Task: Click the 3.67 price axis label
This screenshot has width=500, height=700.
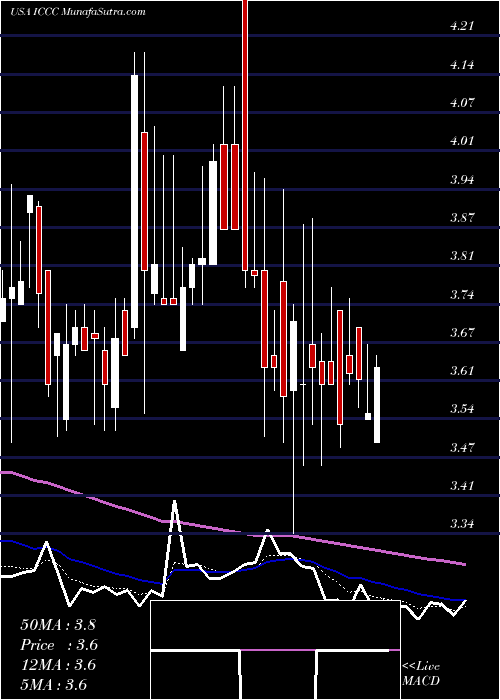Action: pyautogui.click(x=462, y=333)
